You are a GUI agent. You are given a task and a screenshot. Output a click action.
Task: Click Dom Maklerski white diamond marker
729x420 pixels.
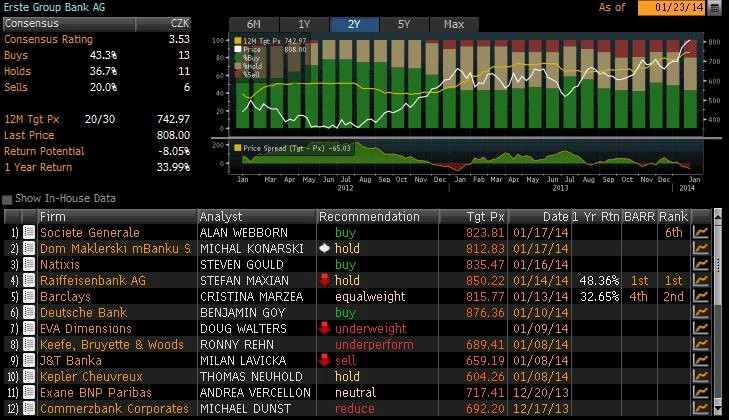point(324,248)
